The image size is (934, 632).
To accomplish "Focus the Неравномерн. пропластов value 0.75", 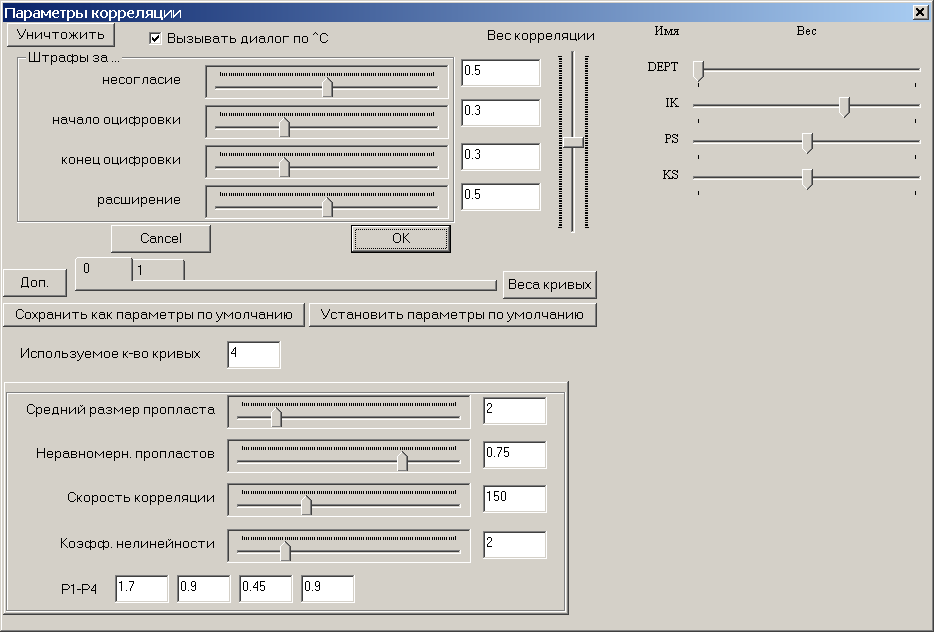I will (515, 455).
